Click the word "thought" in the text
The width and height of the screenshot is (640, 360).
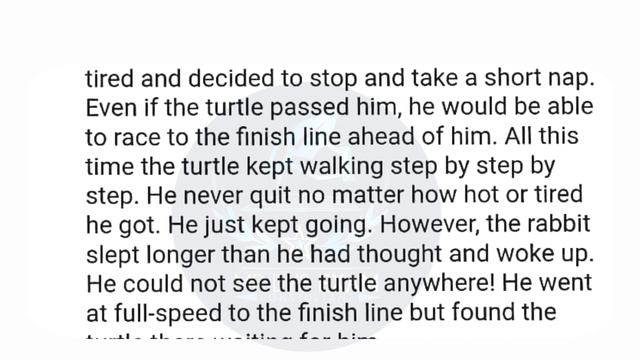coord(399,255)
